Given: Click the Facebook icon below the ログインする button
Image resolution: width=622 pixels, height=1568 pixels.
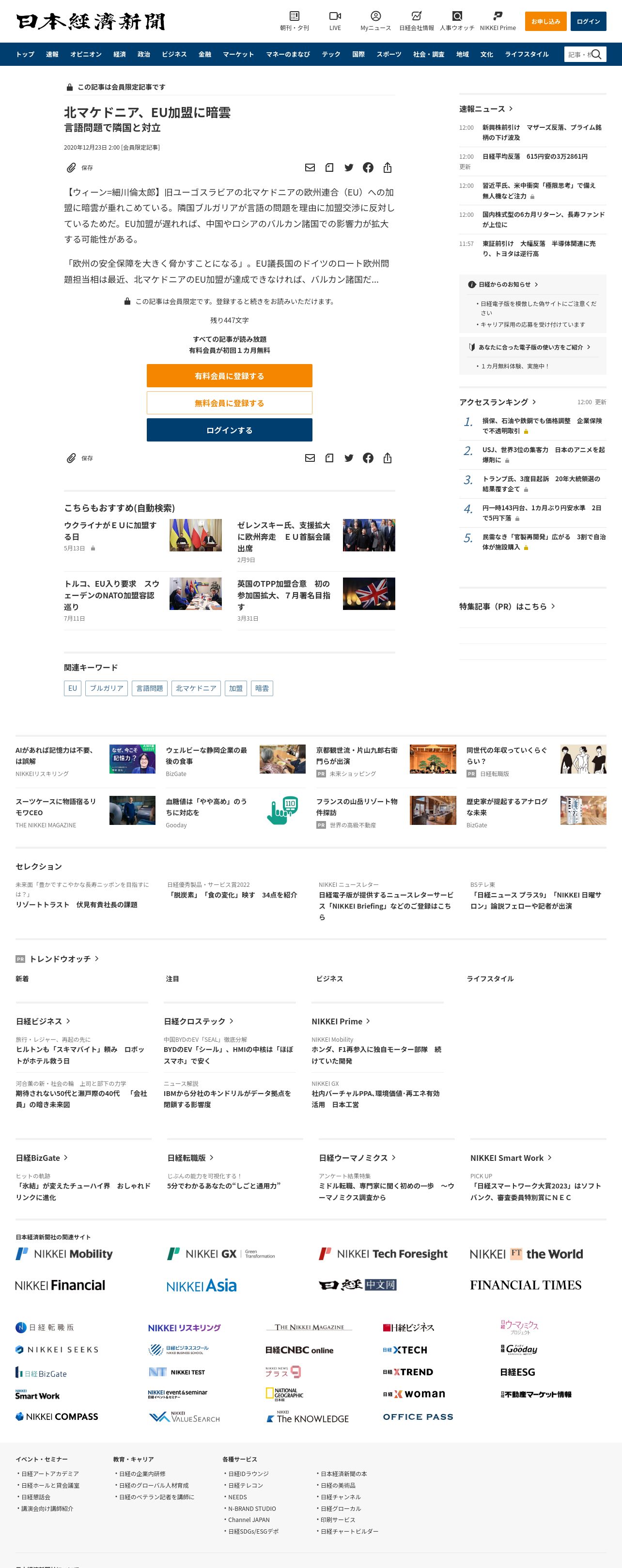Looking at the screenshot, I should pos(368,458).
